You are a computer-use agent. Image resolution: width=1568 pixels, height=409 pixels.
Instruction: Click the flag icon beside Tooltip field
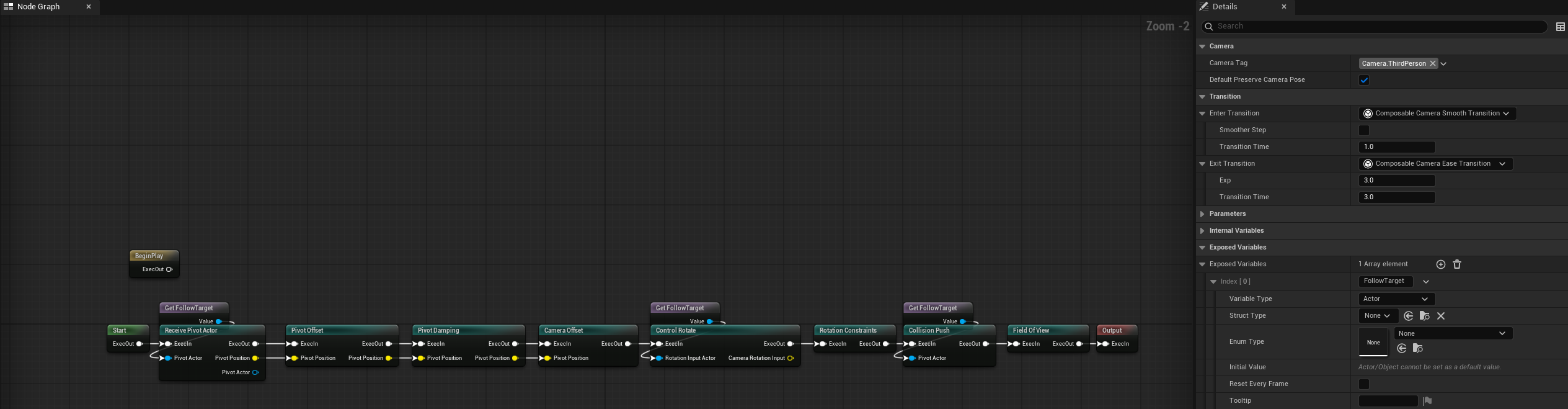[1427, 401]
